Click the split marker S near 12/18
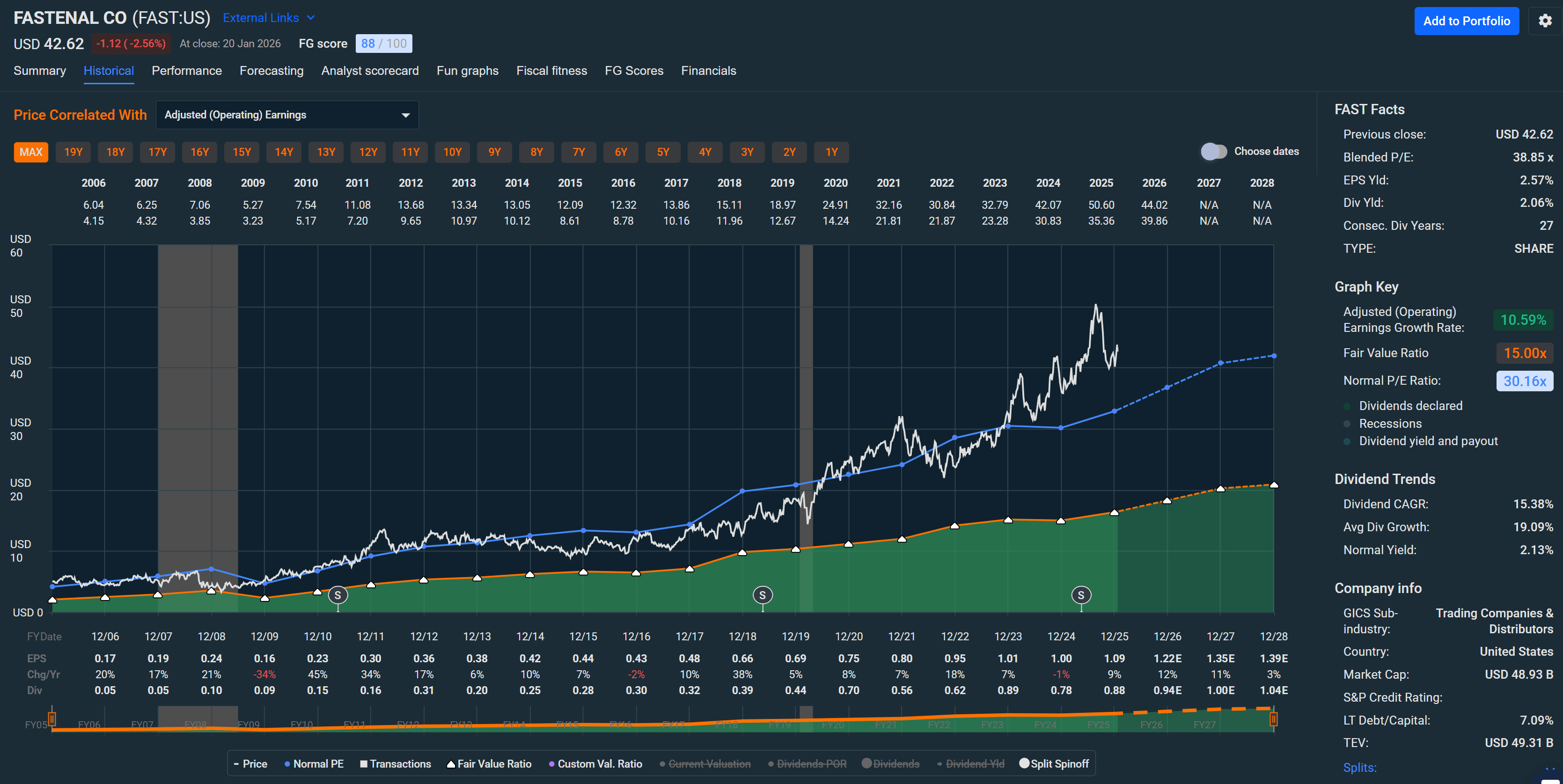This screenshot has height=784, width=1563. point(762,595)
